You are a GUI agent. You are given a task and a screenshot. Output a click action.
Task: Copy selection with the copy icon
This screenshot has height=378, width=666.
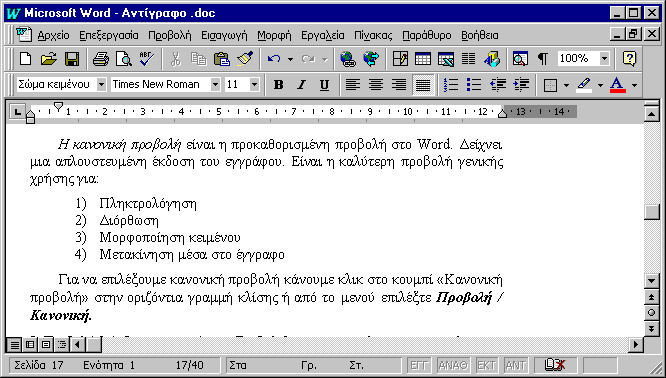pos(198,59)
